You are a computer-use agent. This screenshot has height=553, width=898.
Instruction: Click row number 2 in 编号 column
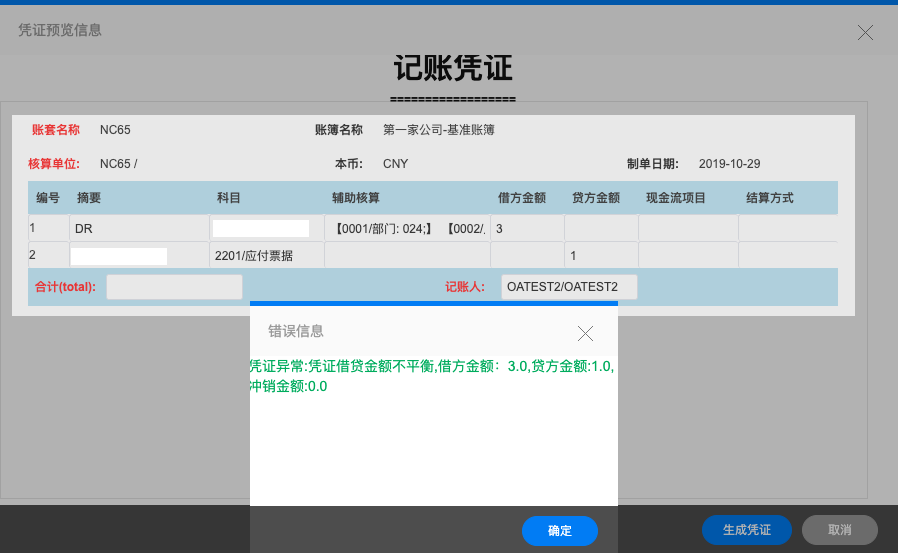tap(32, 255)
